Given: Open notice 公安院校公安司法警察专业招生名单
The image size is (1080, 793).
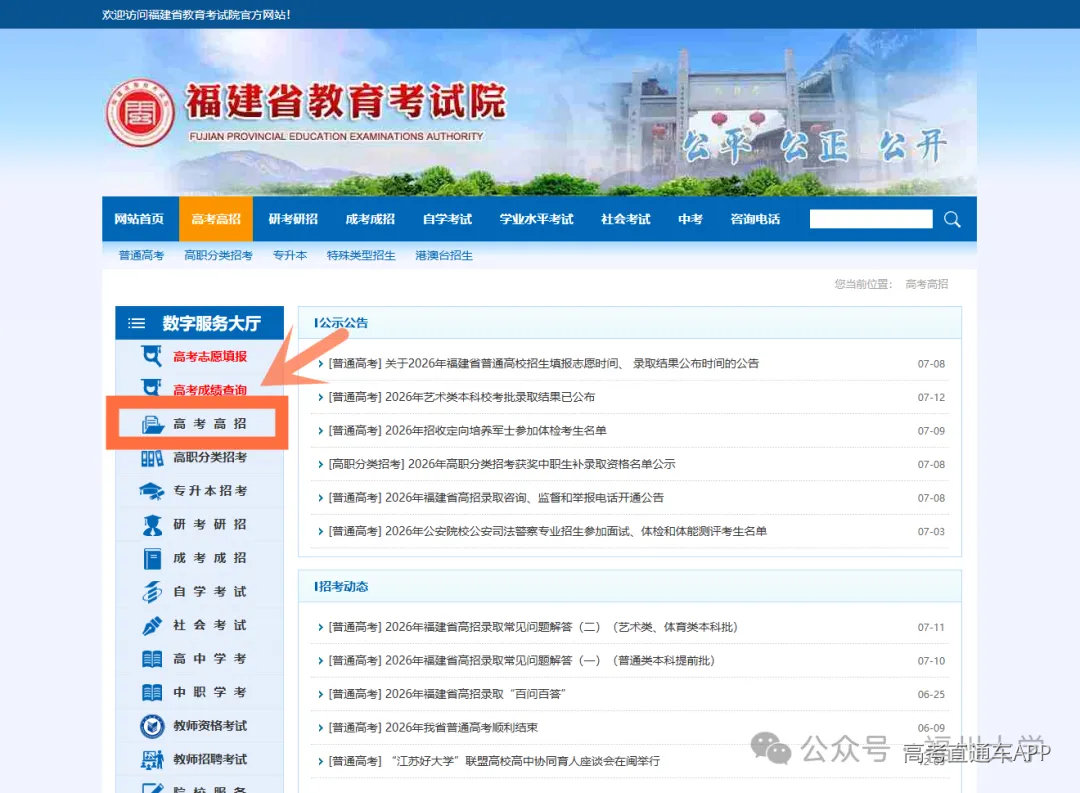Looking at the screenshot, I should (x=548, y=531).
